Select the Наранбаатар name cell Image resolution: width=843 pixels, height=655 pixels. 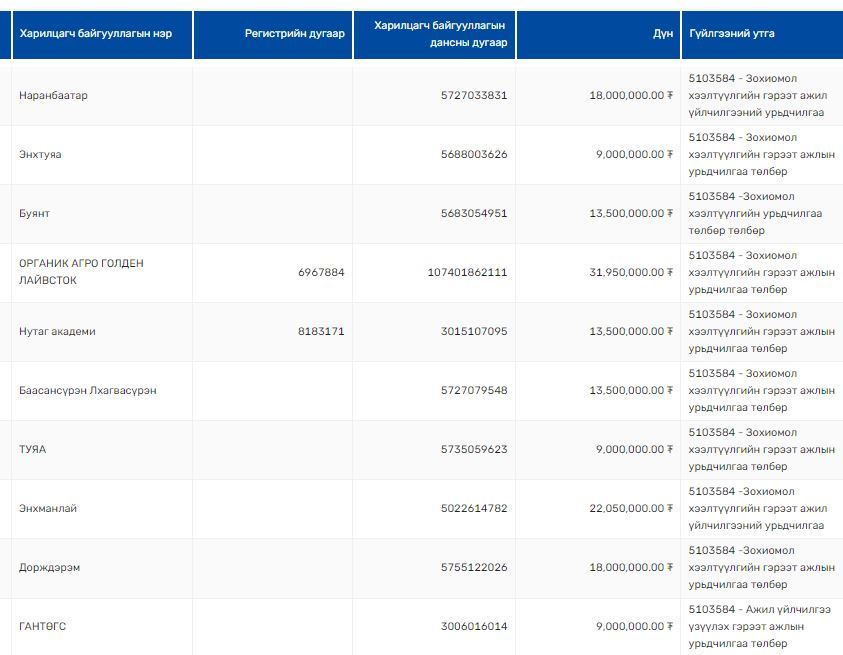(x=53, y=96)
